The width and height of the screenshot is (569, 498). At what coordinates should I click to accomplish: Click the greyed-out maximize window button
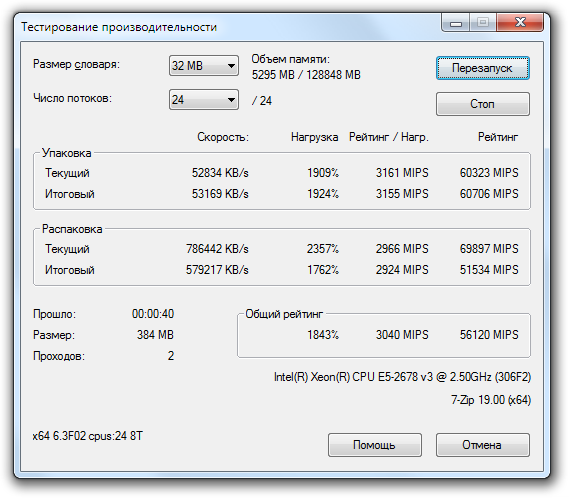(483, 23)
